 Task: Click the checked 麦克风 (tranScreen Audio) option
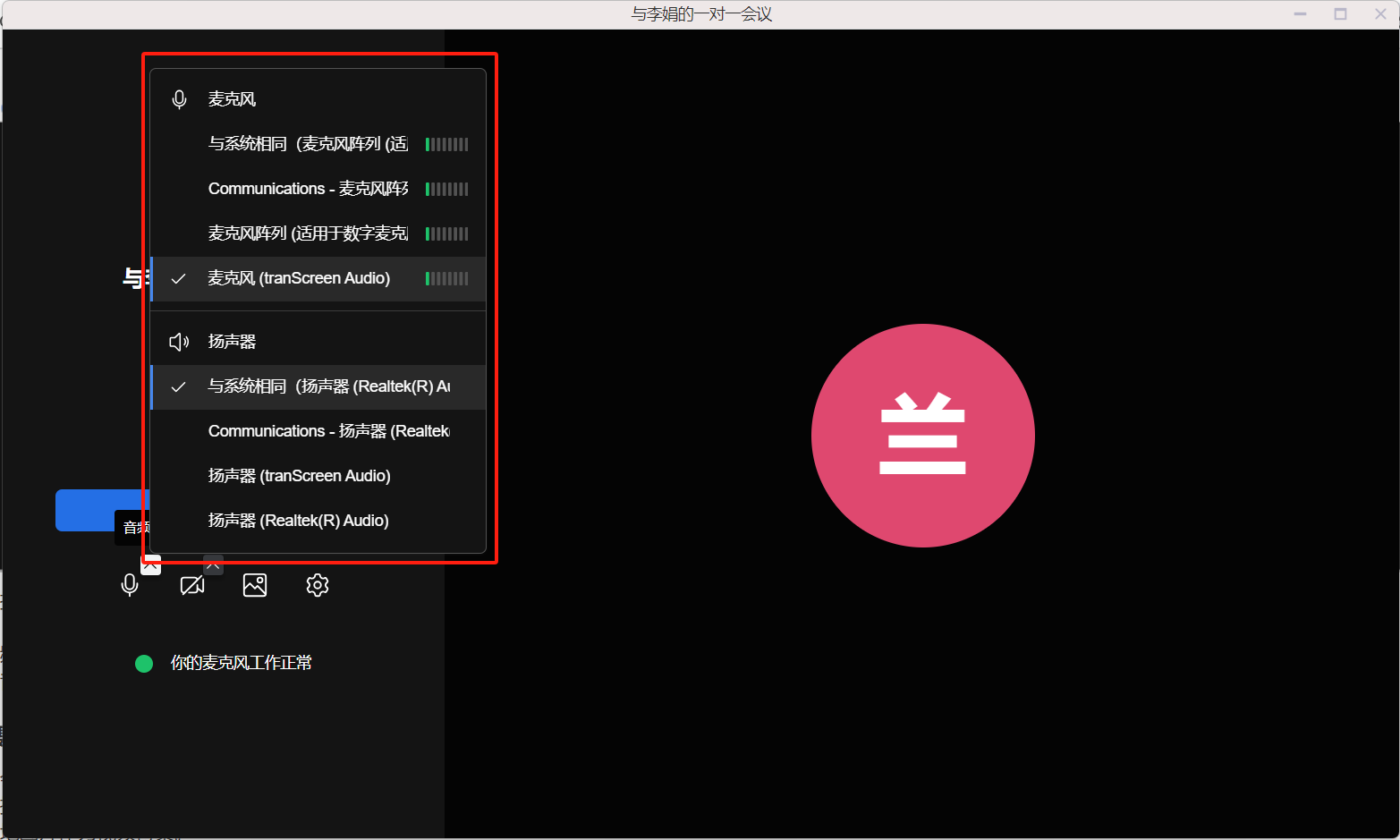click(299, 278)
